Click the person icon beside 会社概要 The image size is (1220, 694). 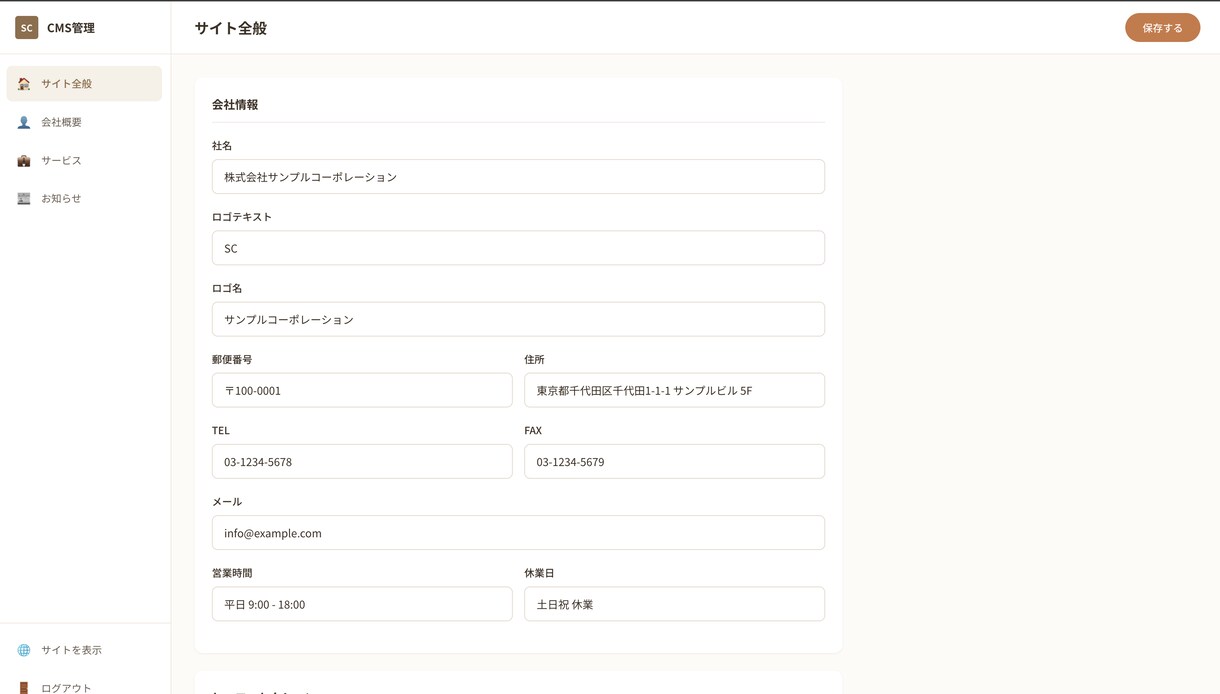pyautogui.click(x=24, y=122)
